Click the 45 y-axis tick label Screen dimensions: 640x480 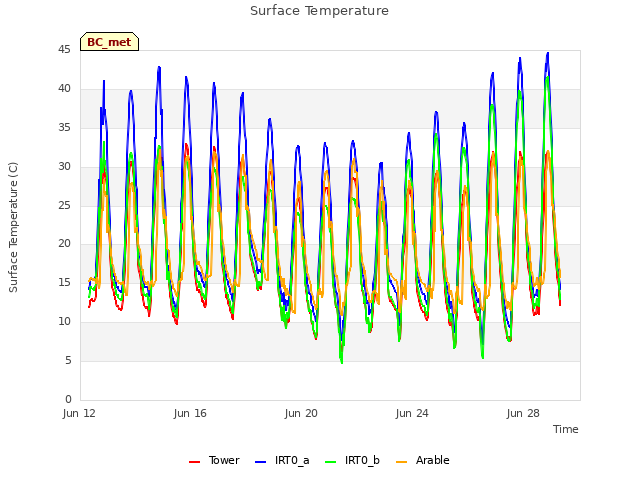click(64, 50)
